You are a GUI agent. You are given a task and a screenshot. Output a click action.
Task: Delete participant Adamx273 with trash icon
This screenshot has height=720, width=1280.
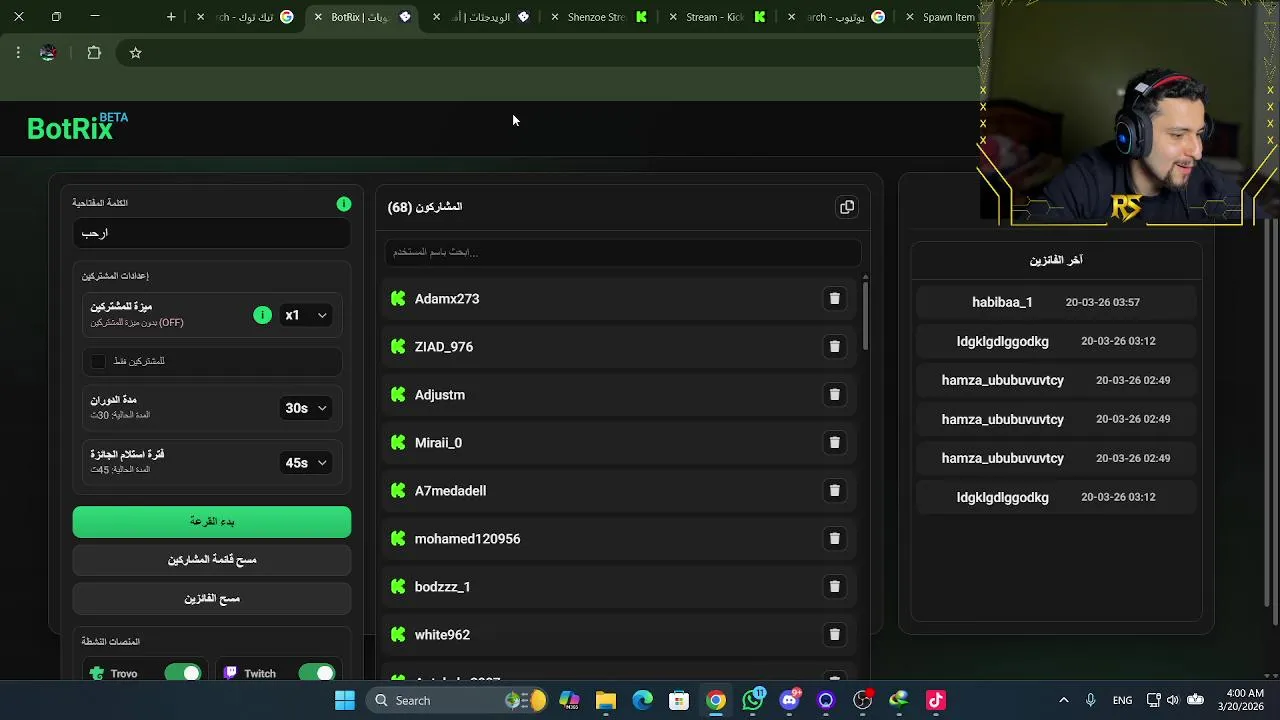click(834, 298)
